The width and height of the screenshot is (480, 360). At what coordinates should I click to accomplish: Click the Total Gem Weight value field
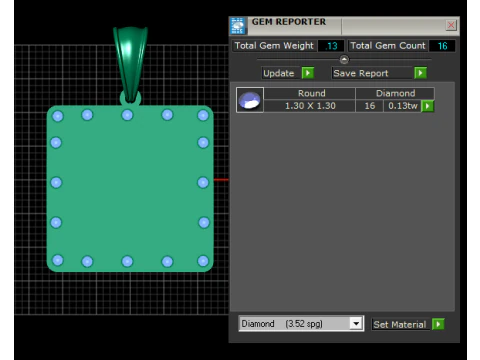pos(331,46)
